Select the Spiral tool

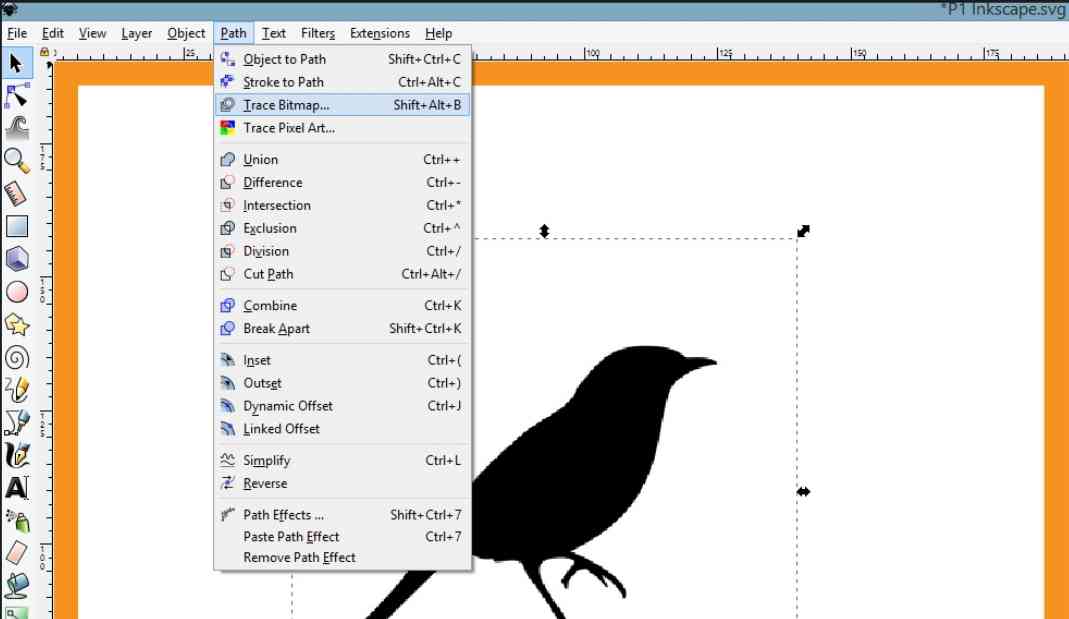[15, 358]
